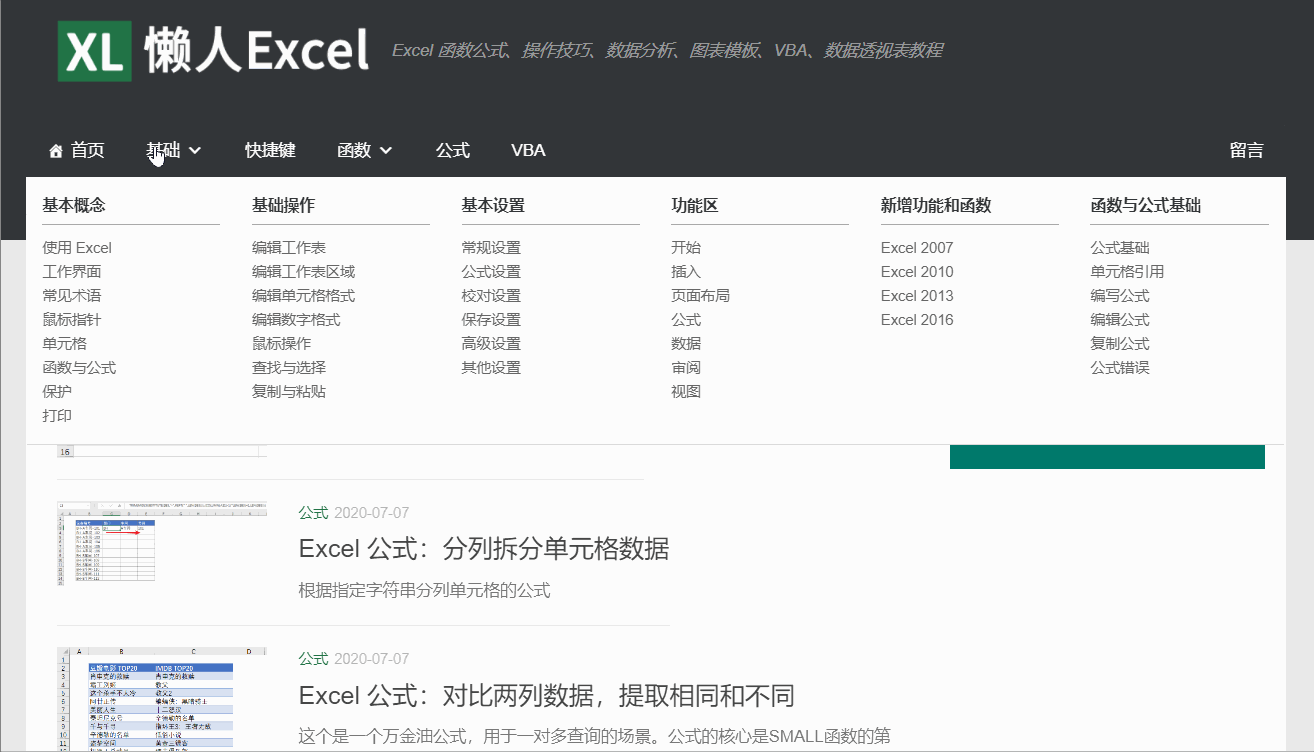Open 数据 under 功能区
Image resolution: width=1314 pixels, height=752 pixels.
click(x=686, y=344)
